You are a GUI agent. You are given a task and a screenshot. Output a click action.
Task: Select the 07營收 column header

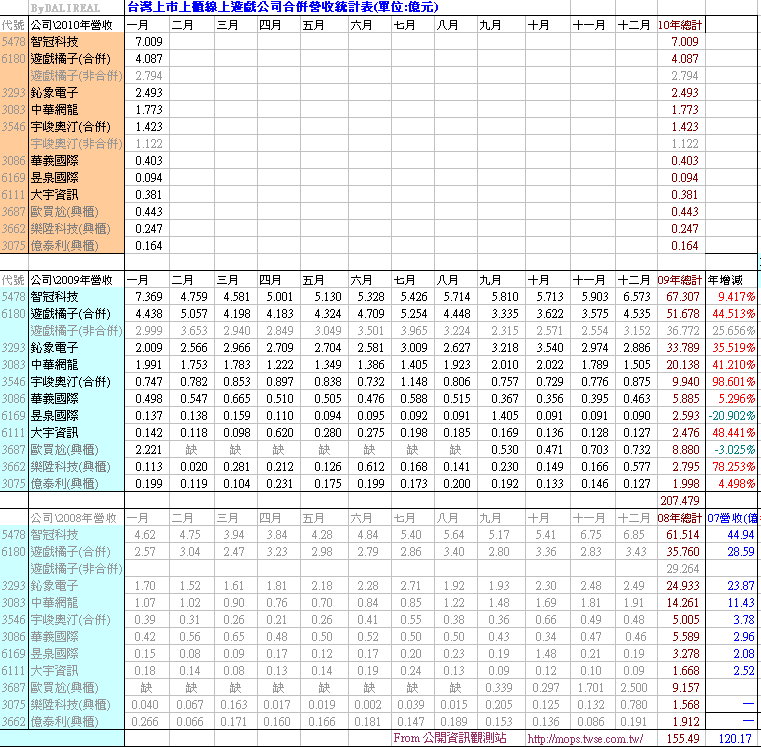(732, 518)
